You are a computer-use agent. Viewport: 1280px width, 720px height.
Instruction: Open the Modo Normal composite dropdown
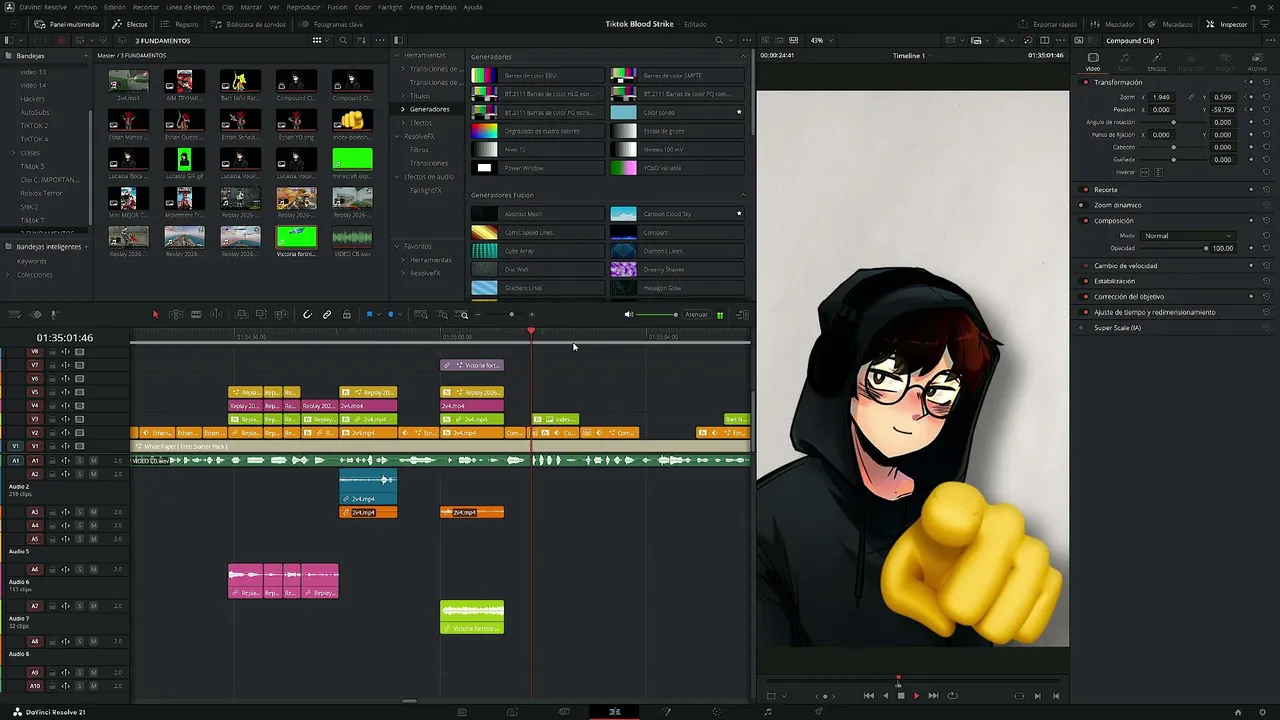(x=1188, y=236)
